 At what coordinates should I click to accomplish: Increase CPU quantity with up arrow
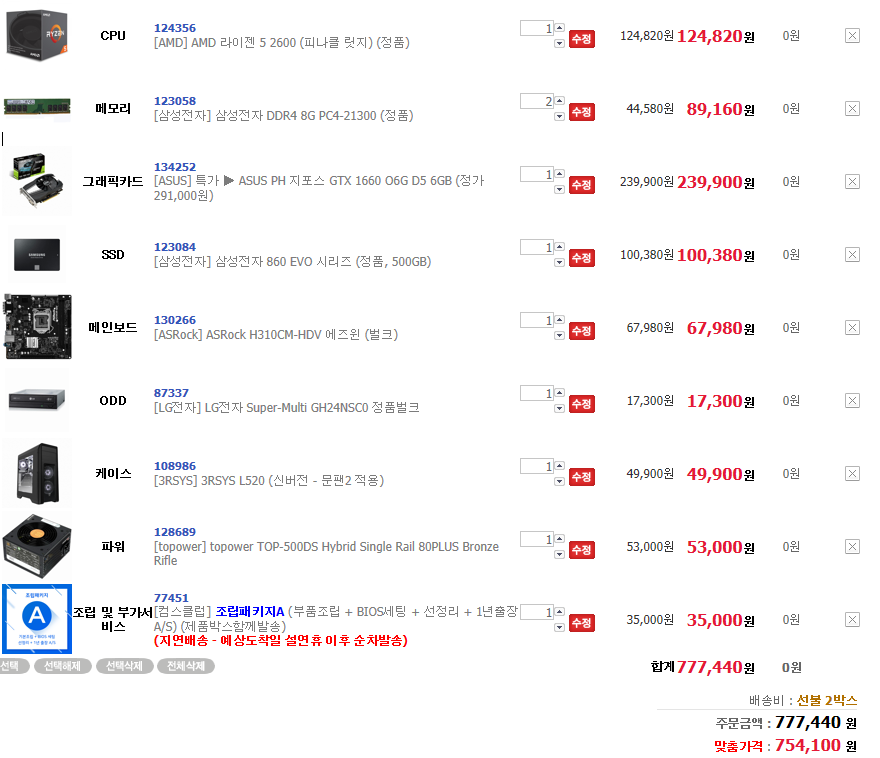[560, 27]
